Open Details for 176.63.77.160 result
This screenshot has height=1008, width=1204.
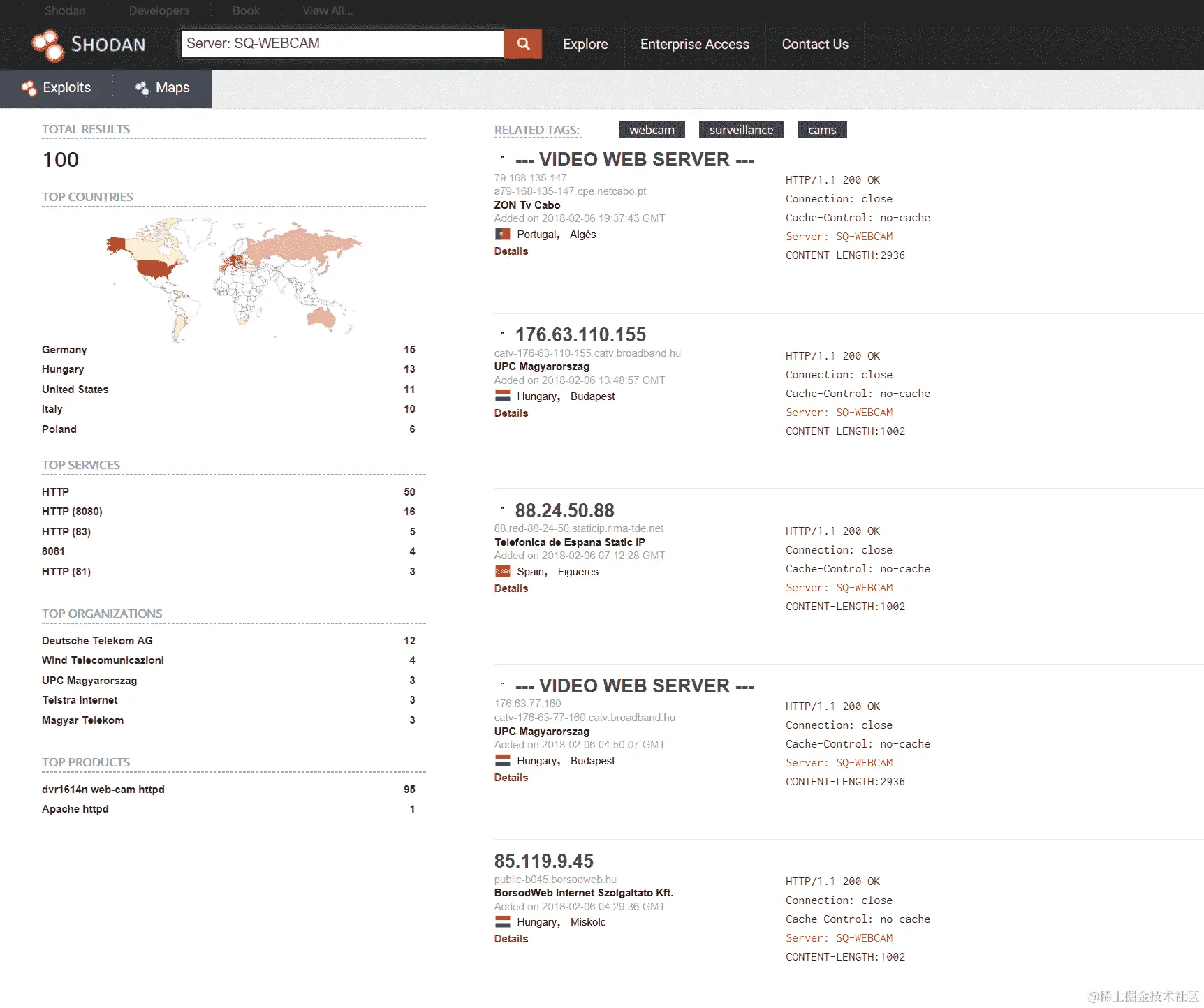click(x=511, y=778)
